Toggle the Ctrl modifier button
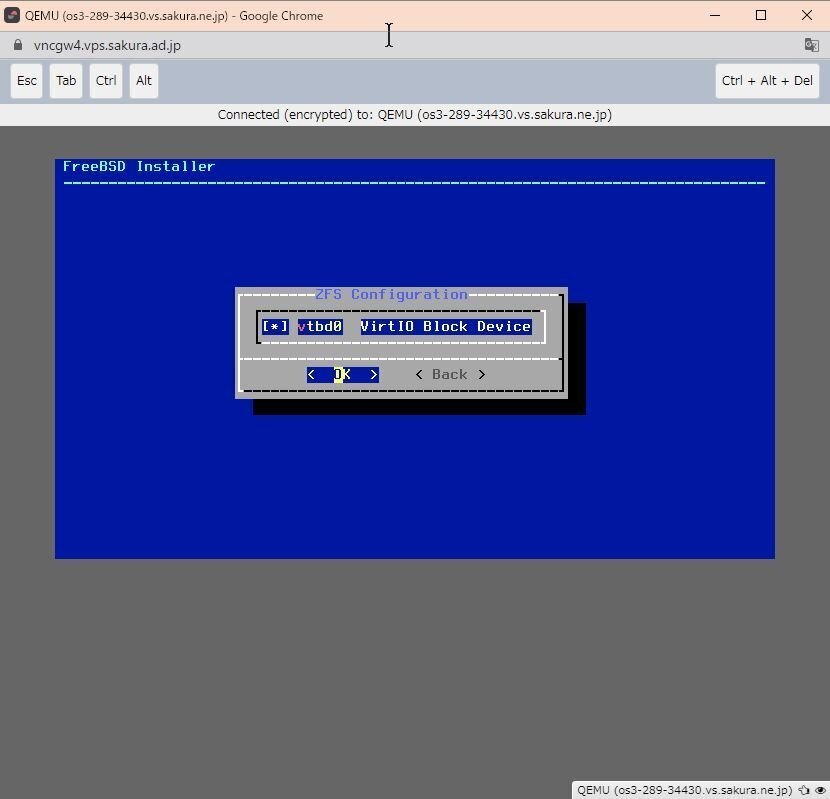Screen dimensions: 830x799 (x=106, y=81)
